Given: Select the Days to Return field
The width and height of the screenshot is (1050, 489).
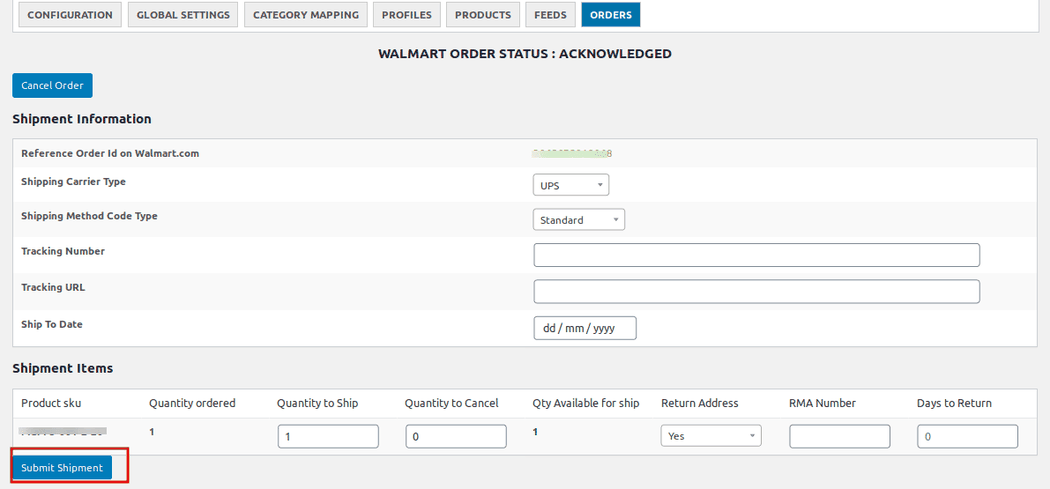Looking at the screenshot, I should pyautogui.click(x=967, y=436).
